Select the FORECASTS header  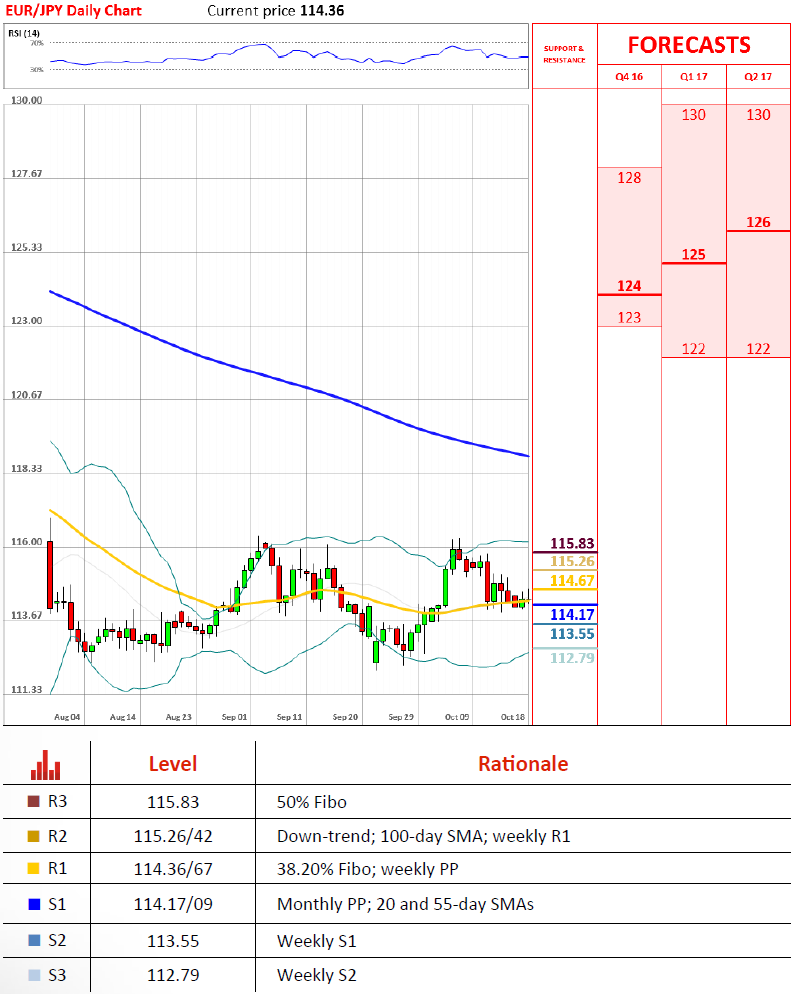point(689,45)
